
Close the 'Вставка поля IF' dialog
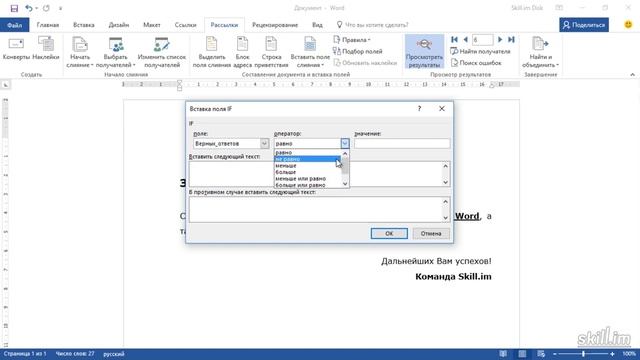point(442,109)
